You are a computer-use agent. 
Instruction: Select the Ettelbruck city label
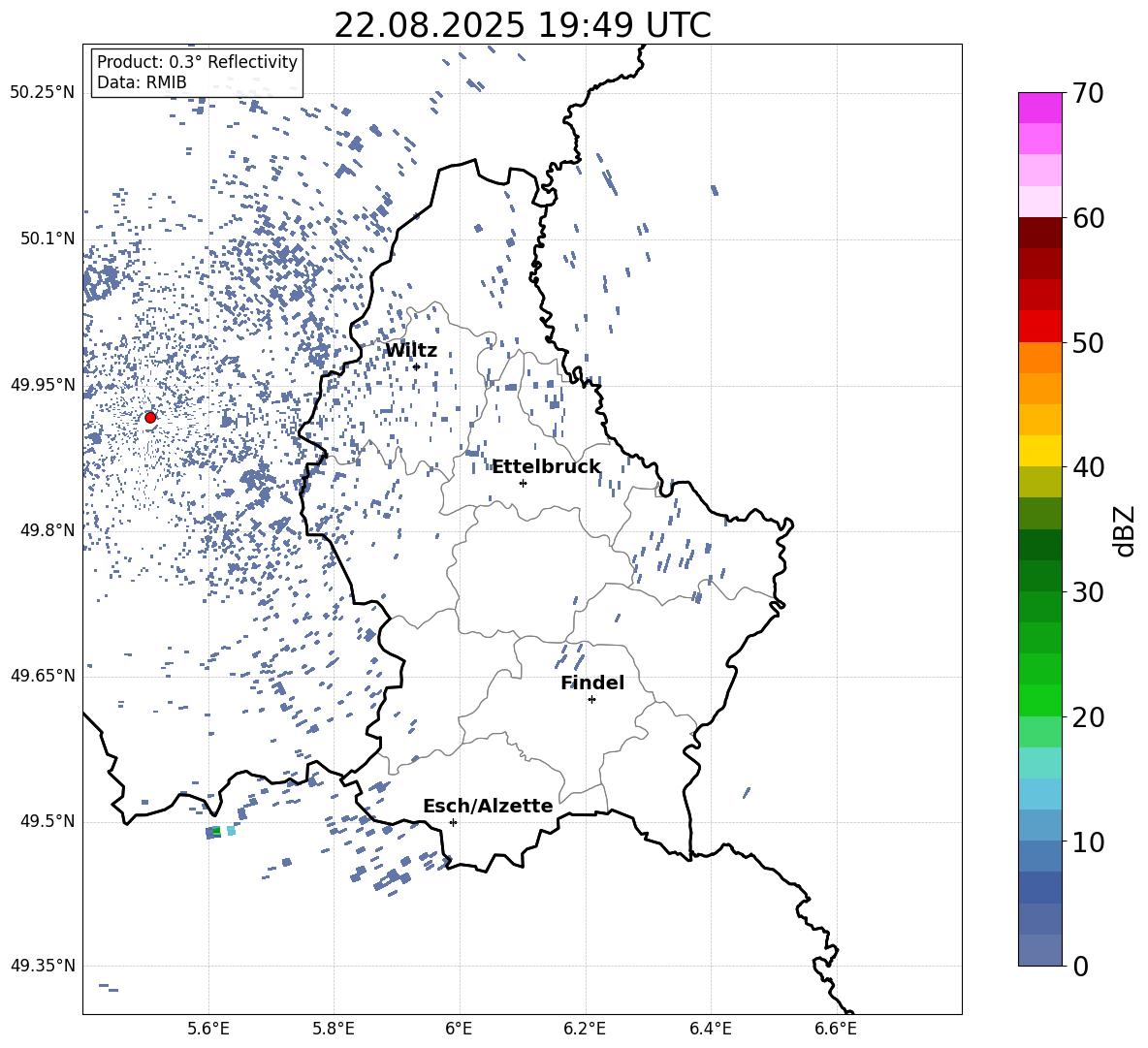click(546, 467)
